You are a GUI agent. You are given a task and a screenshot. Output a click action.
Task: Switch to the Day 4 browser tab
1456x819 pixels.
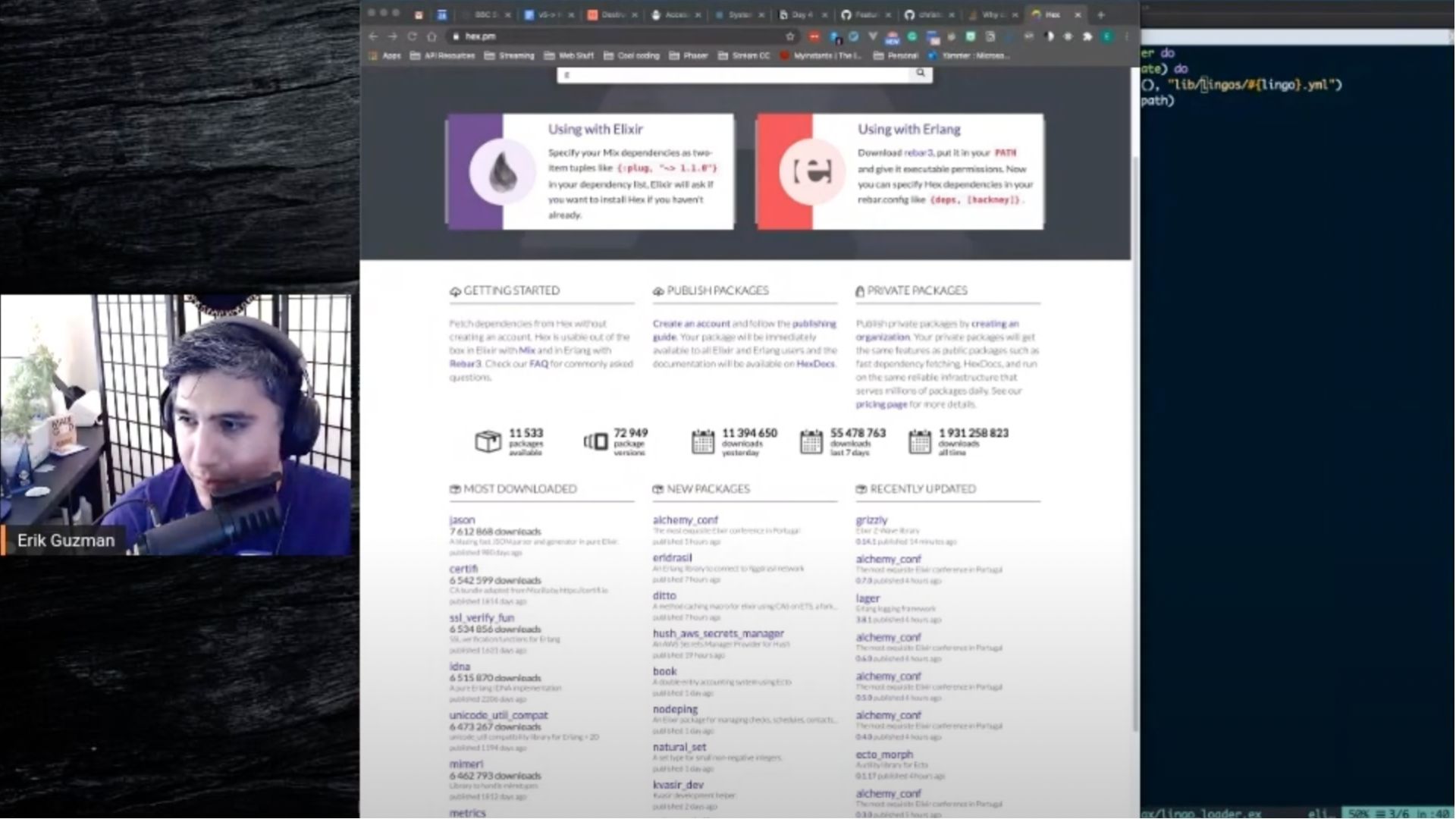click(802, 14)
